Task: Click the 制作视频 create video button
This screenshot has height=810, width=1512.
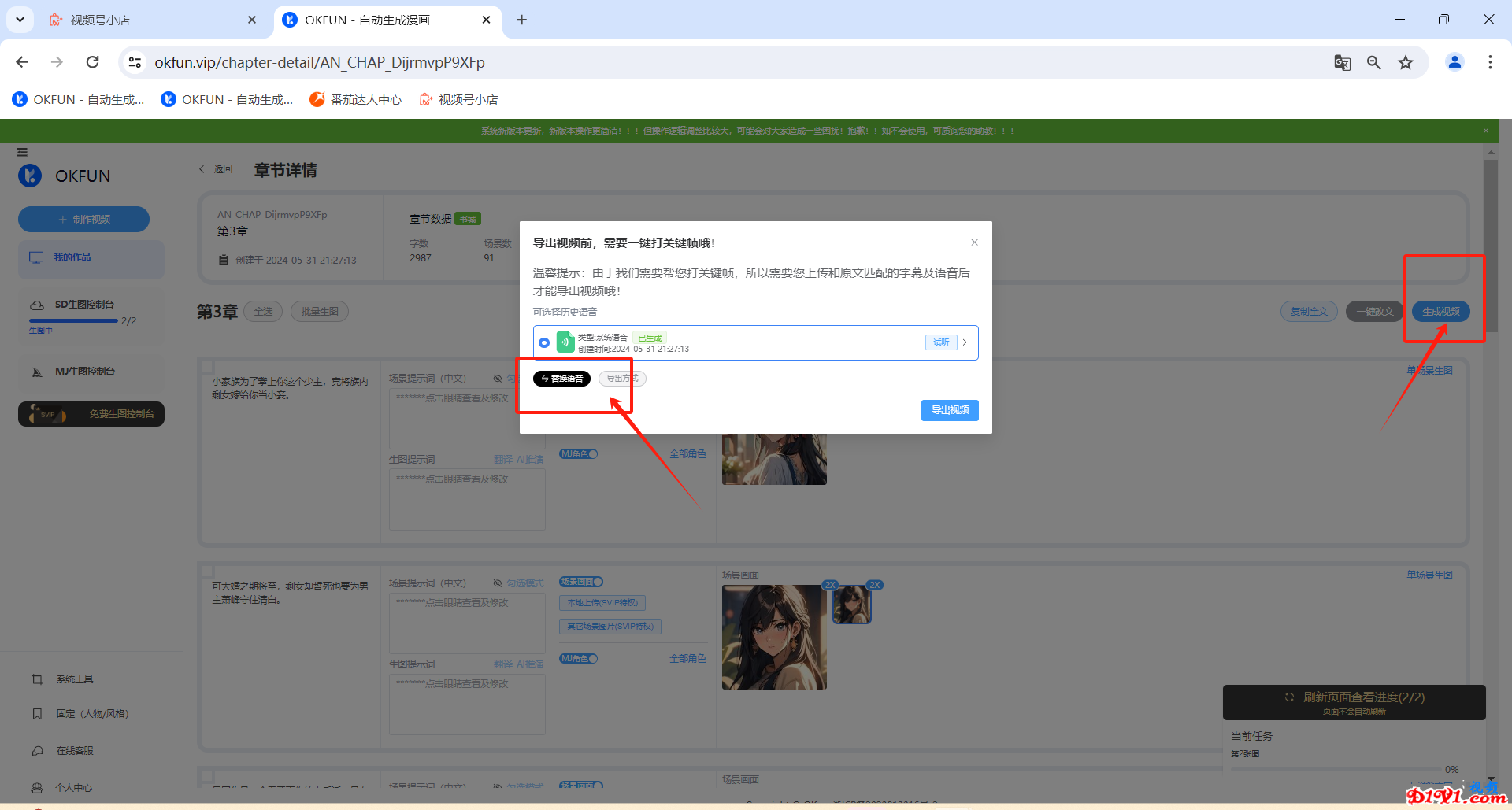Action: pos(83,220)
